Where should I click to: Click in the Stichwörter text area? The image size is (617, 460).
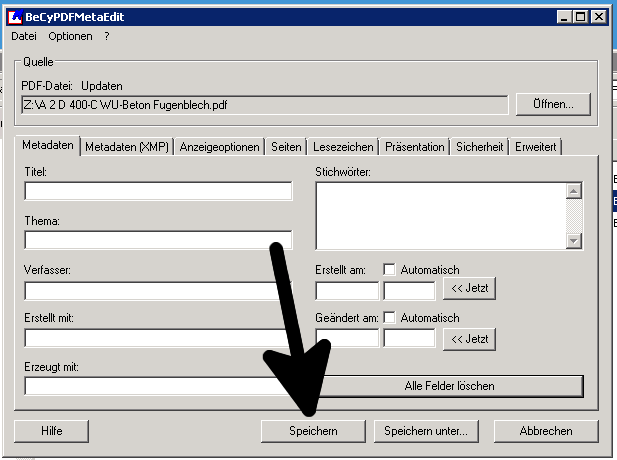pos(440,215)
